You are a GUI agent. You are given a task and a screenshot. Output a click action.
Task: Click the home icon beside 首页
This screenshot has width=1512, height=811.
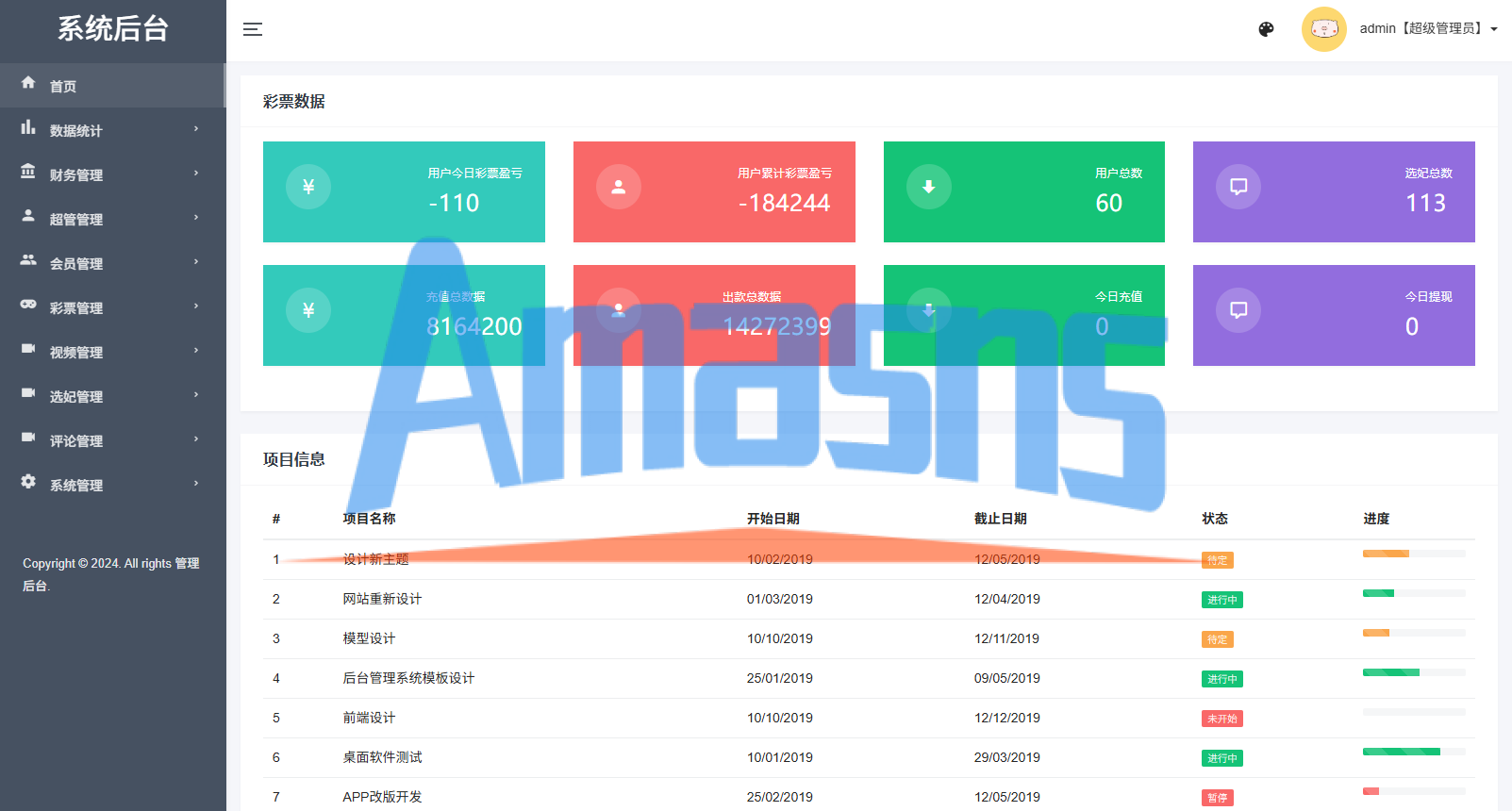point(28,83)
